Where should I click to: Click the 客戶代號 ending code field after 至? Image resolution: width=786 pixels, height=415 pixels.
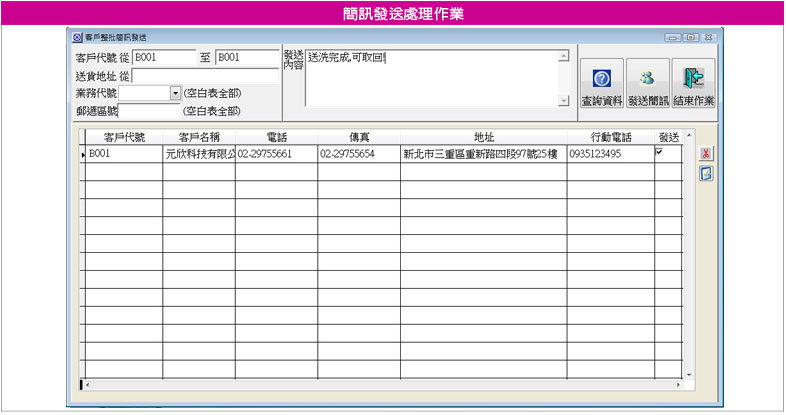coord(246,58)
